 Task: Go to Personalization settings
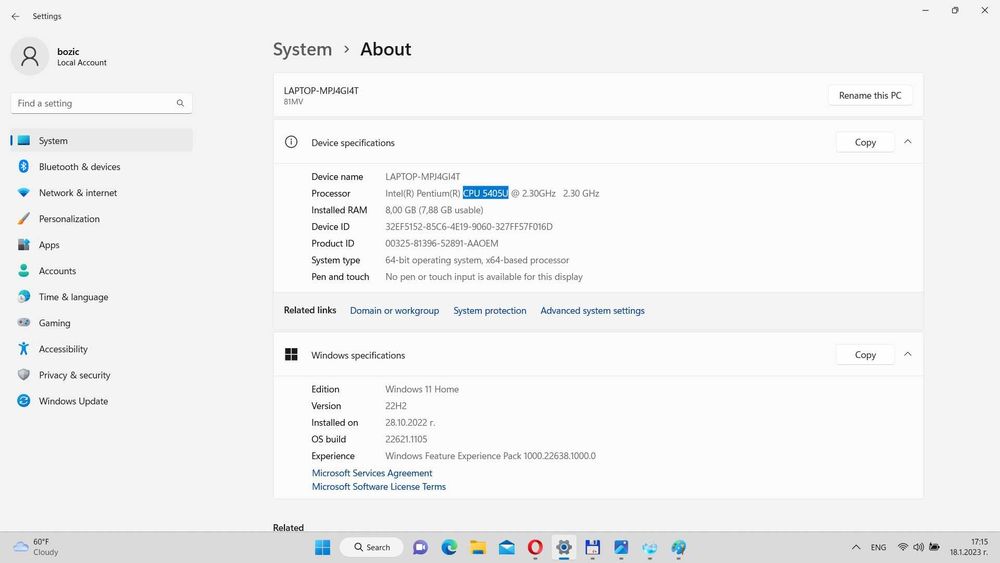[x=101, y=219]
